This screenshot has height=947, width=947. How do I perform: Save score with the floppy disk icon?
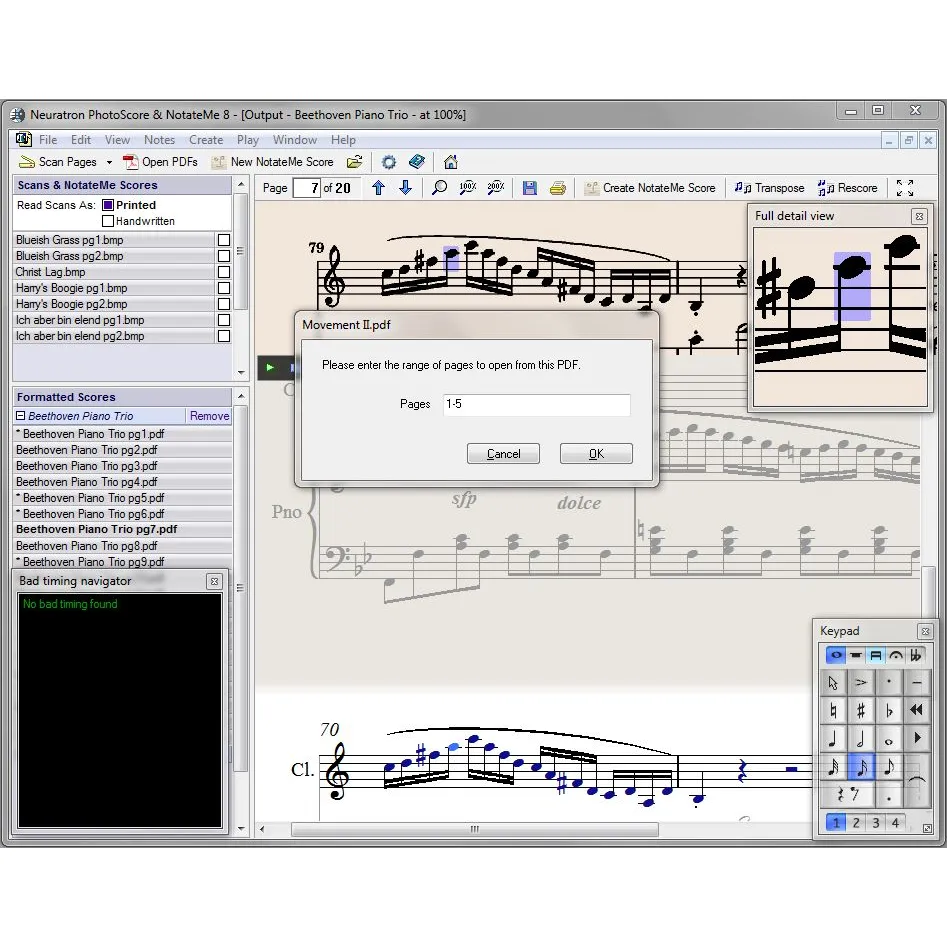[x=530, y=188]
